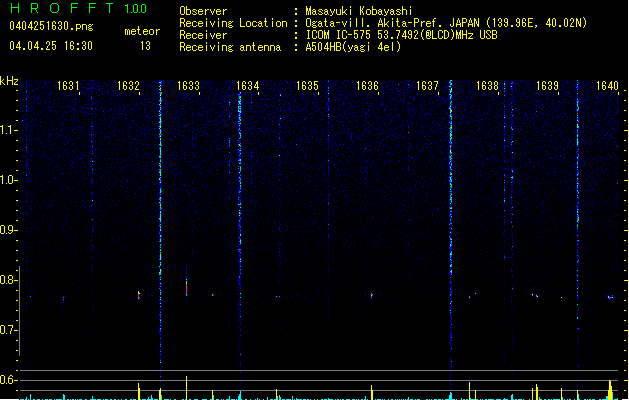Click the 0.6 kHz axis label
629x400 pixels.
pyautogui.click(x=8, y=380)
